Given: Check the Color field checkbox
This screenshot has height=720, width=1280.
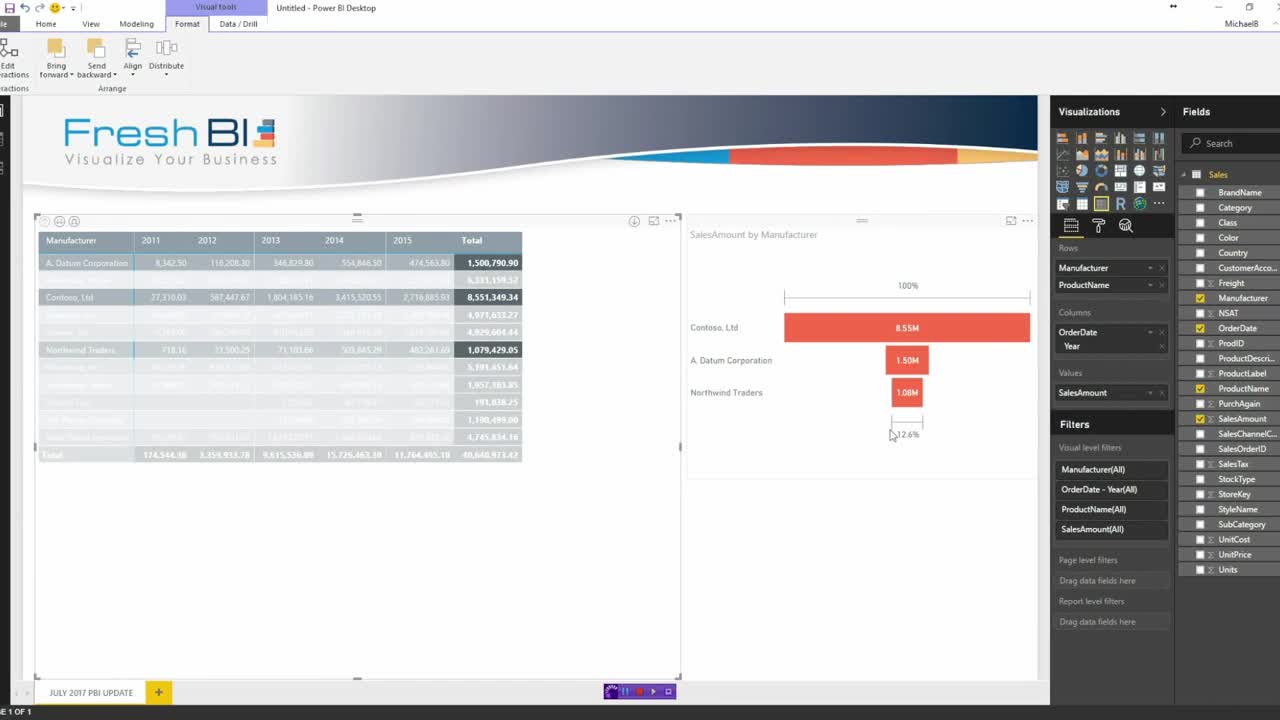Looking at the screenshot, I should click(1199, 237).
